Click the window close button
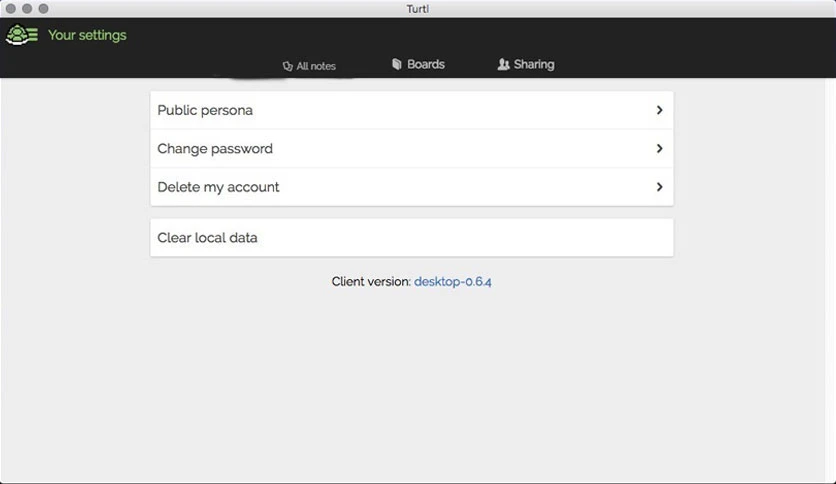 click(x=11, y=9)
